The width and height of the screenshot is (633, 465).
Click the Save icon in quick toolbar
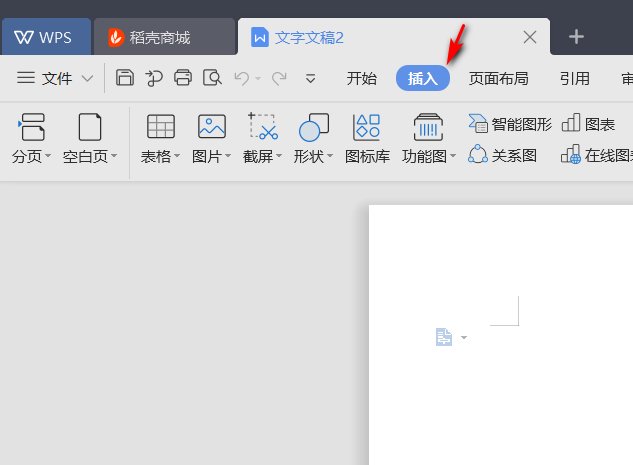pyautogui.click(x=125, y=77)
